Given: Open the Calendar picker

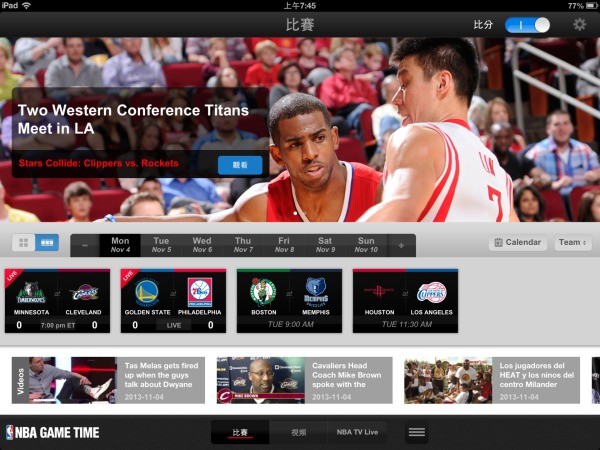Looking at the screenshot, I should click(517, 243).
